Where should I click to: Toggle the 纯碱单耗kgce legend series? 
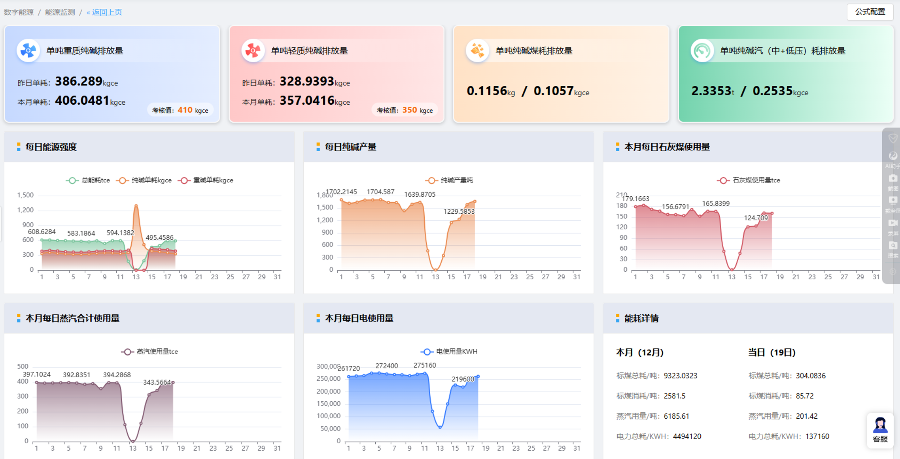pyautogui.click(x=145, y=180)
